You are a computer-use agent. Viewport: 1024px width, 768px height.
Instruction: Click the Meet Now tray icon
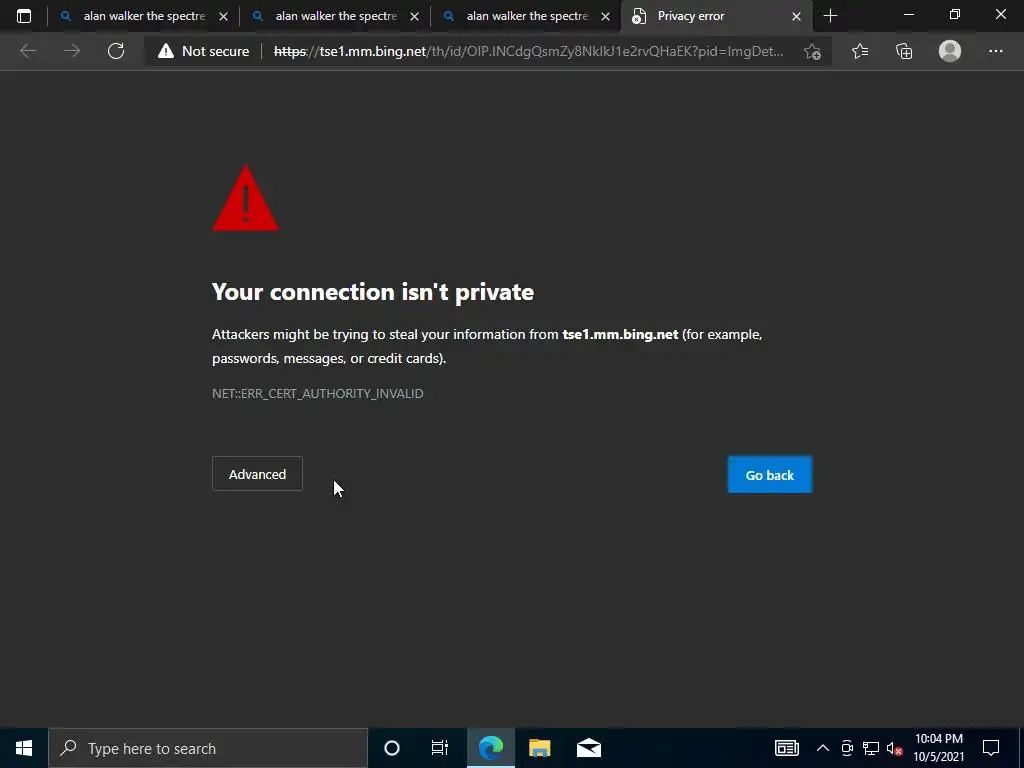pos(847,748)
